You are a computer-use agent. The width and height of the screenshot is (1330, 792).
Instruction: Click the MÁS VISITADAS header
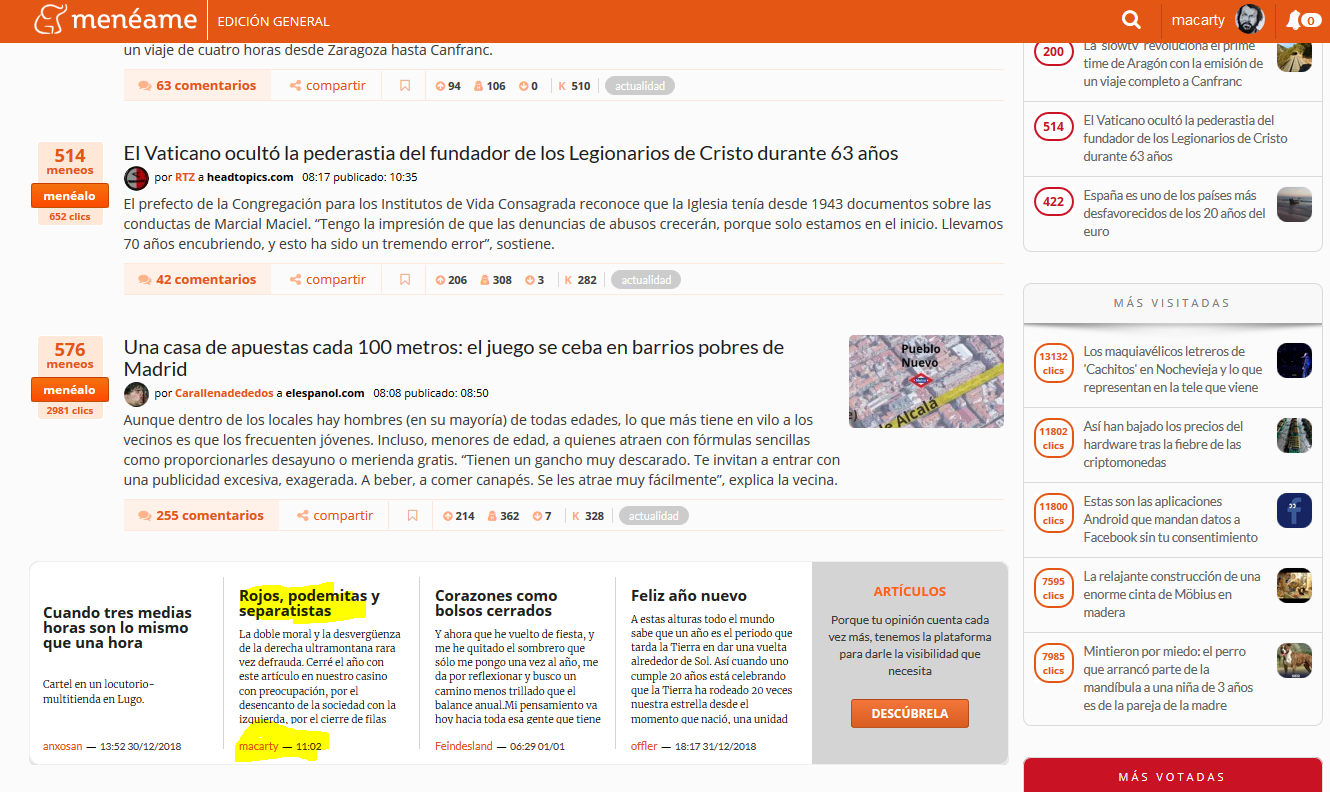pos(1173,303)
